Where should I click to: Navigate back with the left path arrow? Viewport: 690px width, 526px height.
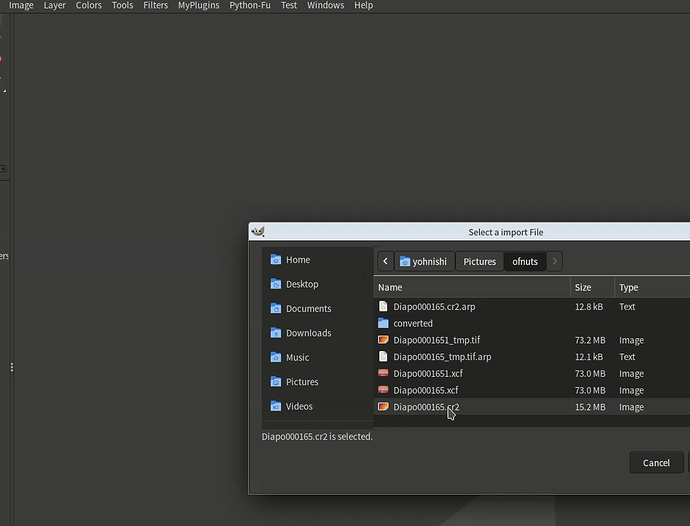(x=385, y=262)
